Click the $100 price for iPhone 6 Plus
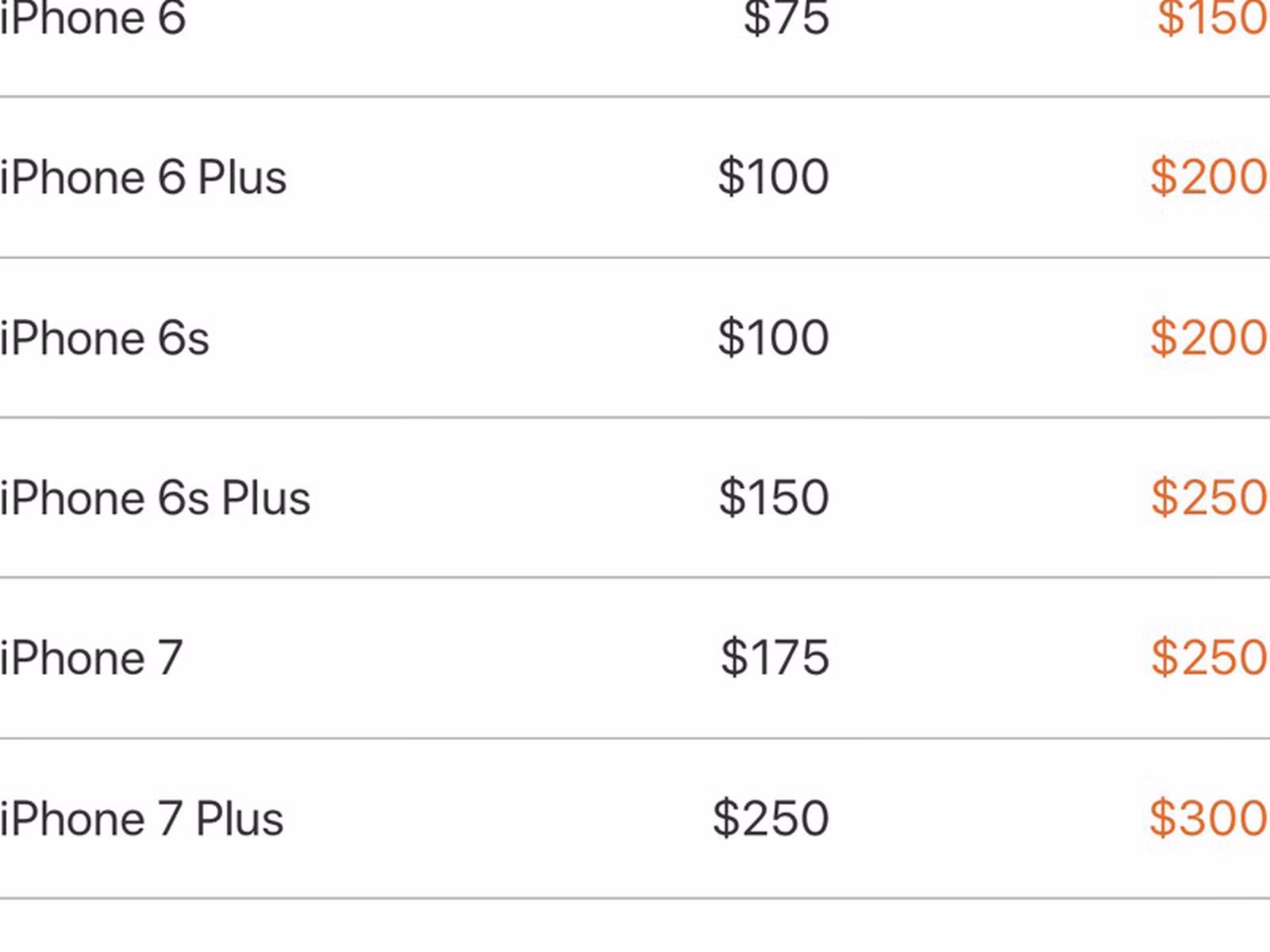The width and height of the screenshot is (1270, 952). [x=773, y=177]
